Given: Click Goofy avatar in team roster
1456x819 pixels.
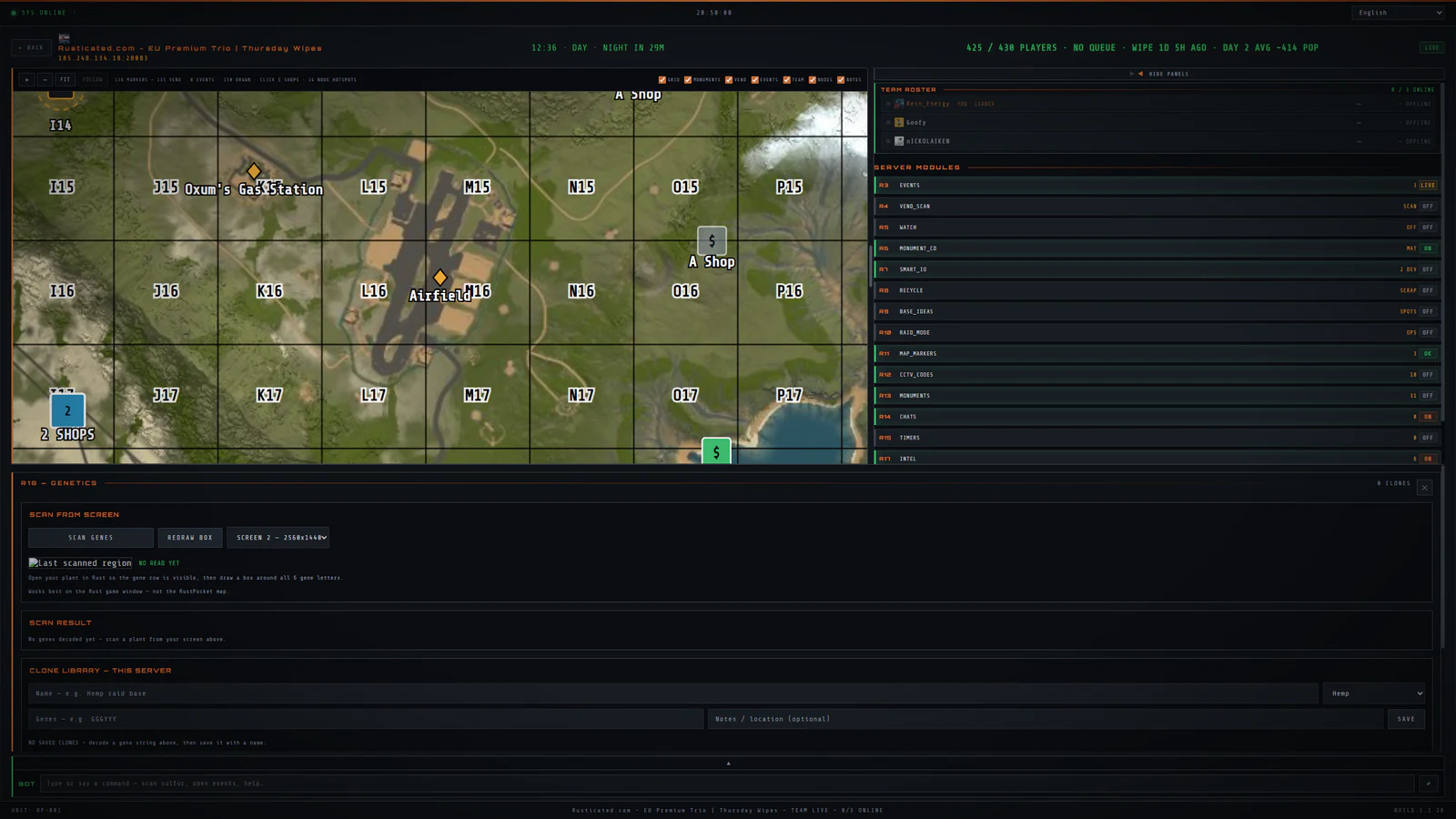Looking at the screenshot, I should (899, 122).
